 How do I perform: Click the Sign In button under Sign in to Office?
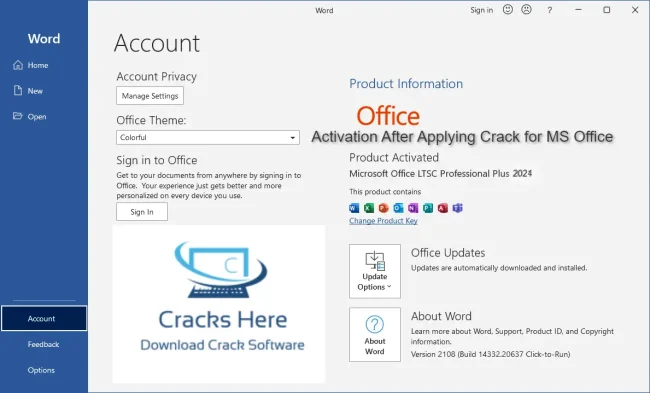point(142,212)
